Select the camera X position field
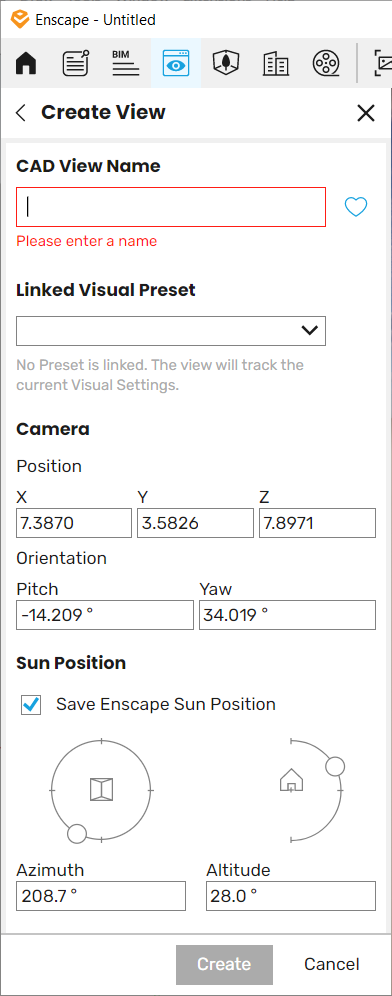The width and height of the screenshot is (392, 996). 74,523
